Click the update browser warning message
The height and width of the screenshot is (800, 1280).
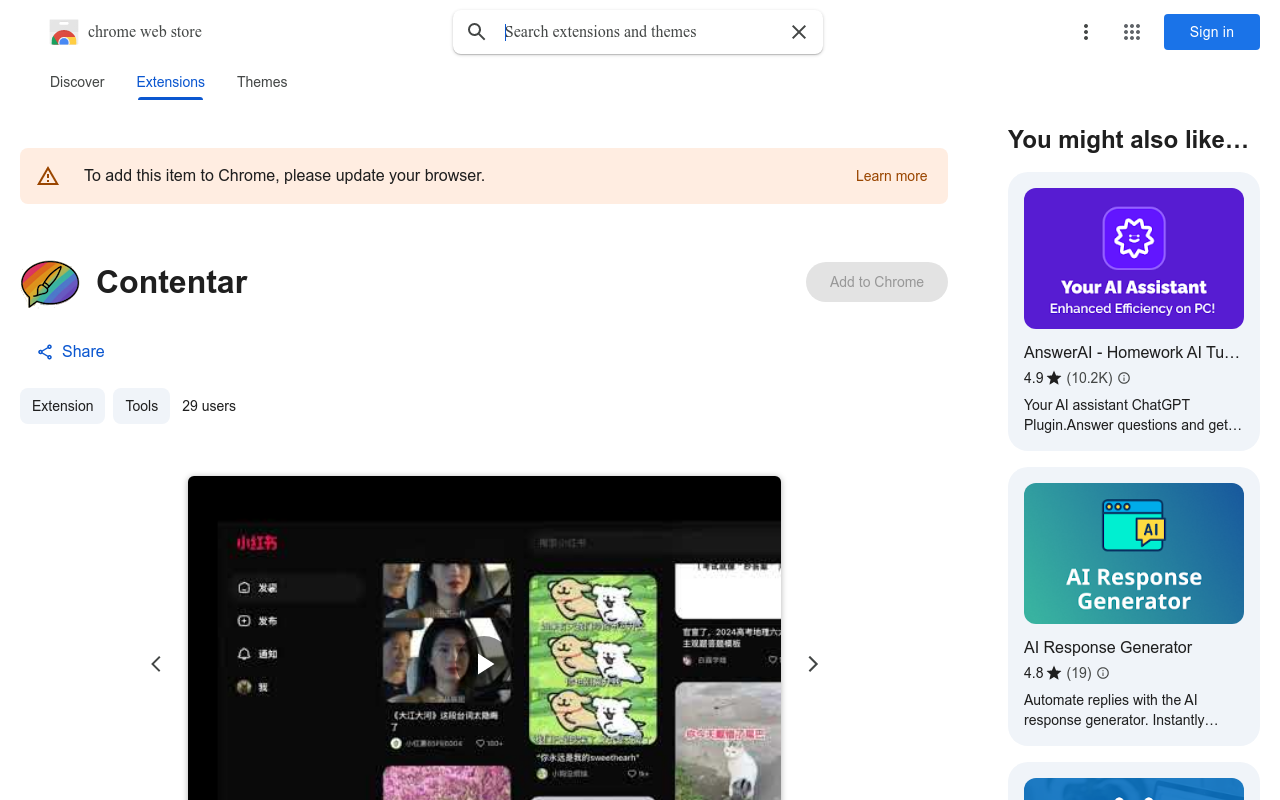point(284,176)
